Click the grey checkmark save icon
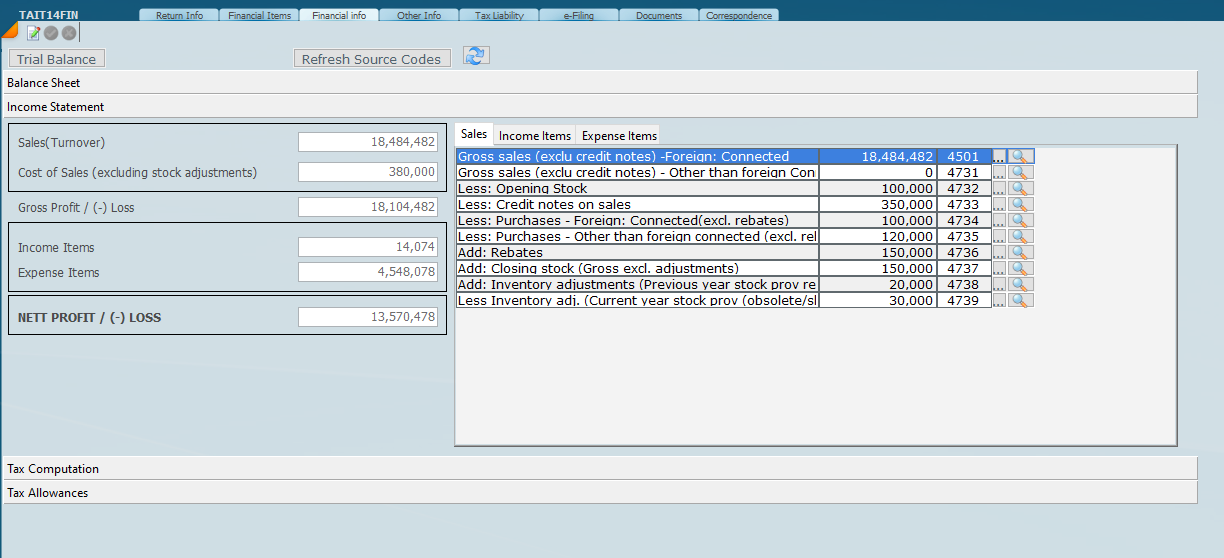 [x=51, y=33]
